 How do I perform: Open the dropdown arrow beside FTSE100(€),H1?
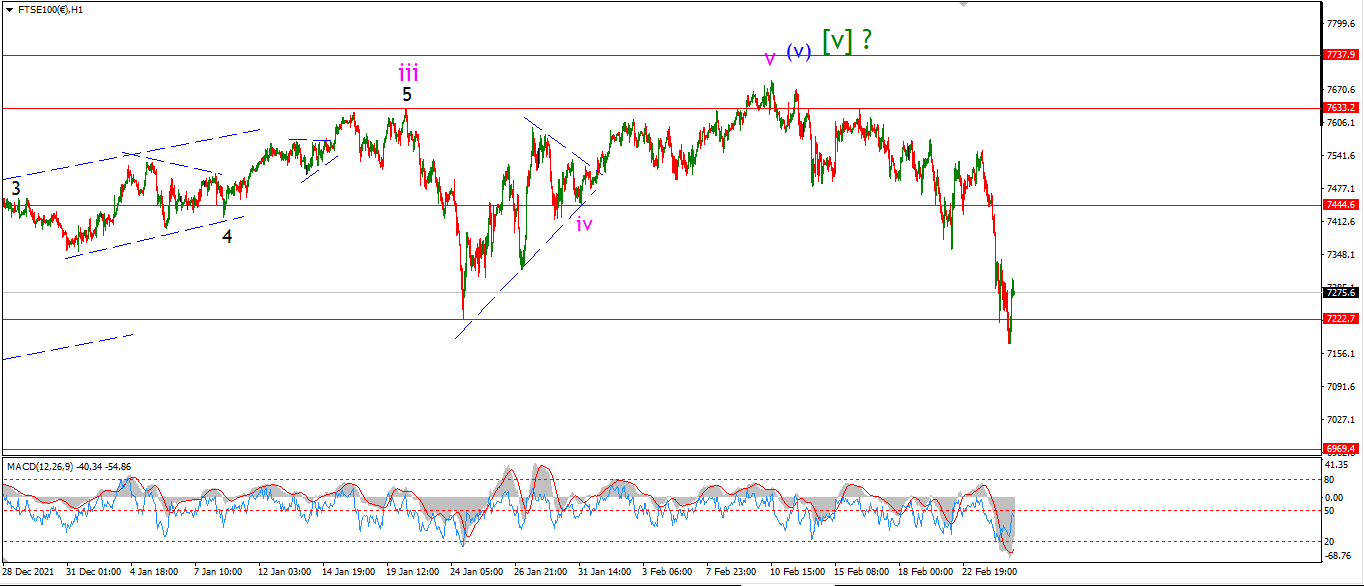click(8, 9)
